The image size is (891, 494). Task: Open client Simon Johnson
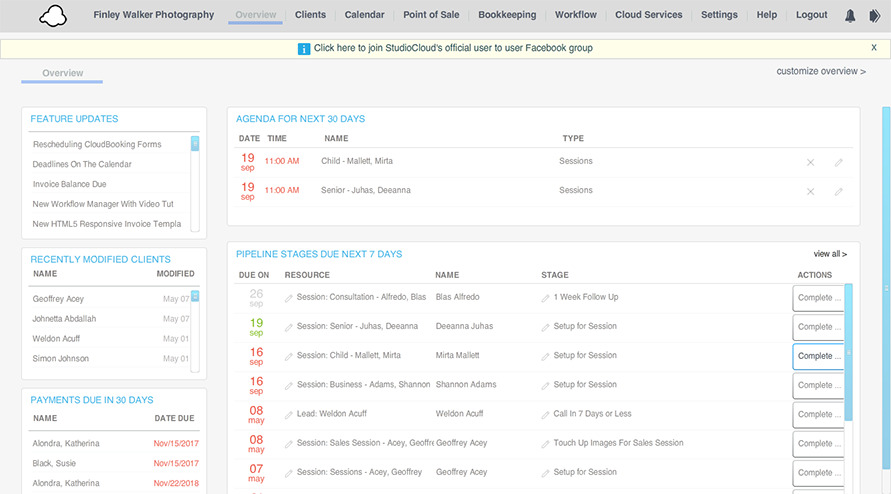click(61, 359)
